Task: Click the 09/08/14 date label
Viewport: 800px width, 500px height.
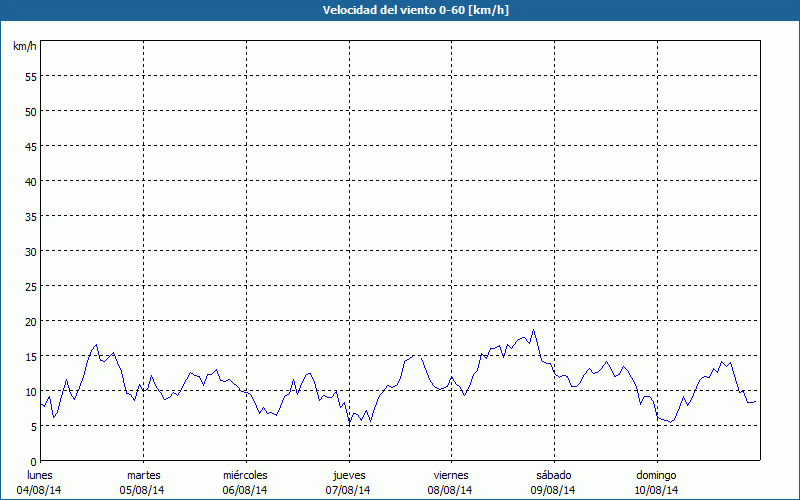Action: (x=553, y=490)
